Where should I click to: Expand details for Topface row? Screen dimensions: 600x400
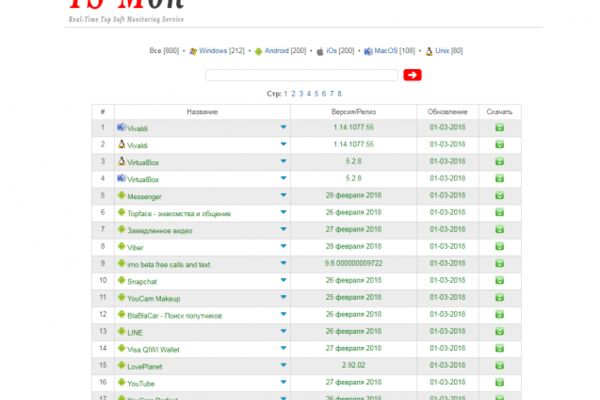283,212
